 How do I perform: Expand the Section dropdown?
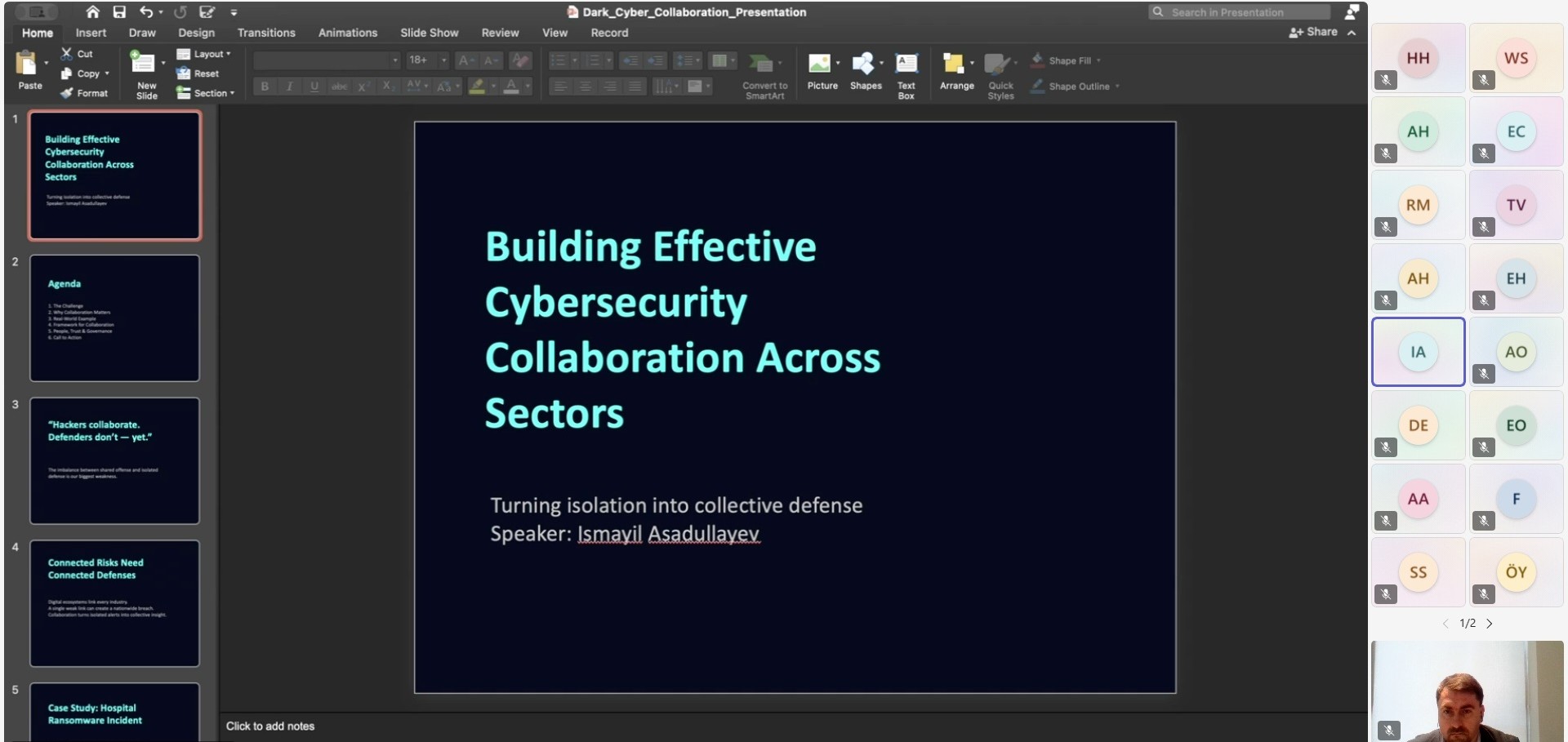pyautogui.click(x=206, y=93)
